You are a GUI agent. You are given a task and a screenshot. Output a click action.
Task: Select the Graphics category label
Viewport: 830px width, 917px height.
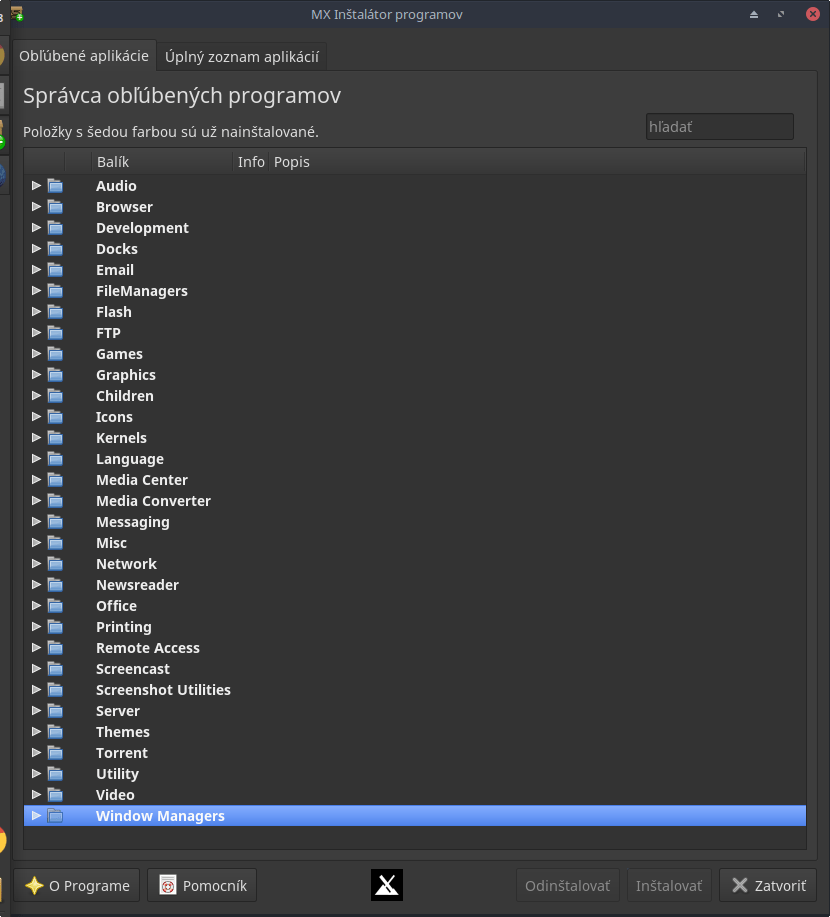click(126, 375)
